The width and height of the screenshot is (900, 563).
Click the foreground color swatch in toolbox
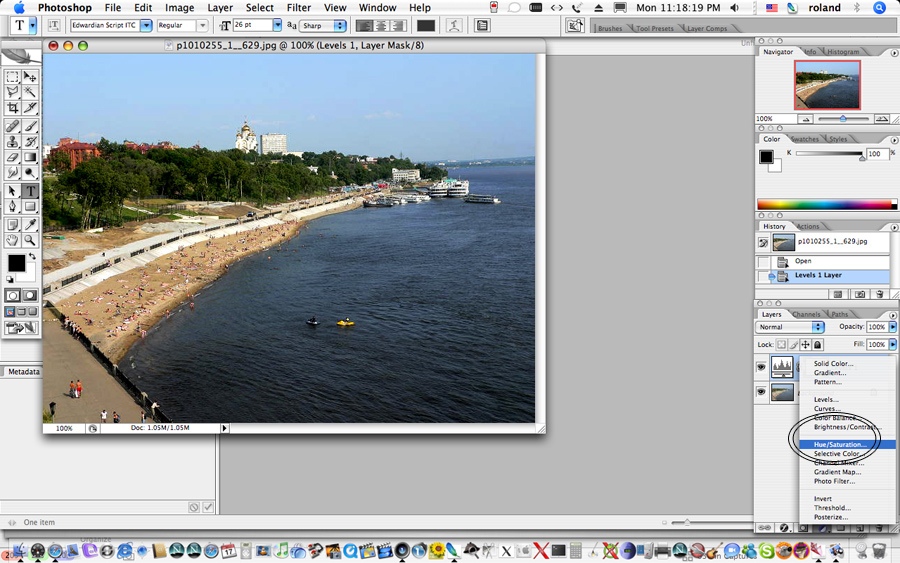click(16, 263)
